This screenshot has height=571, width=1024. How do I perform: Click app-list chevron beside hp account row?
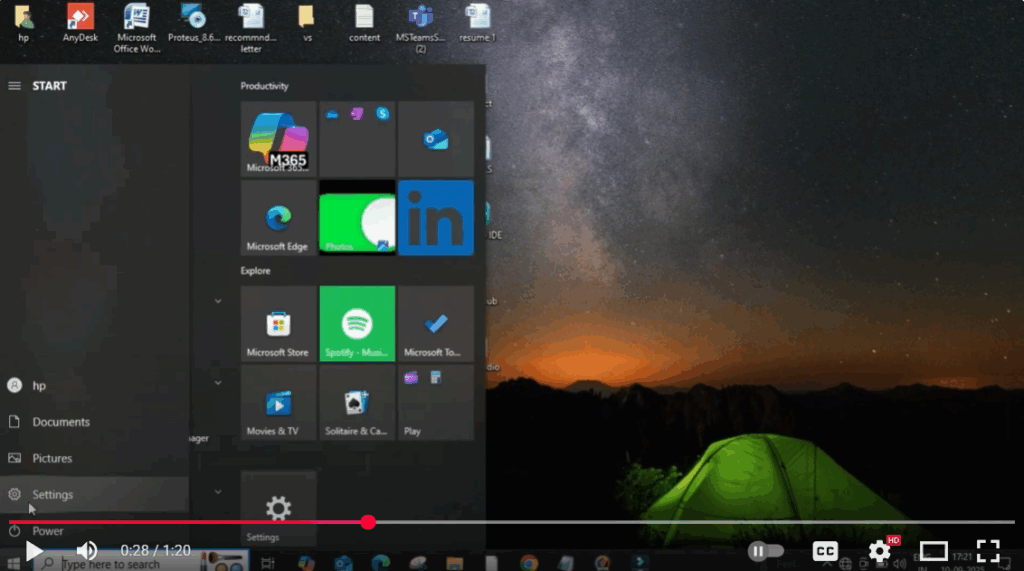tap(218, 383)
